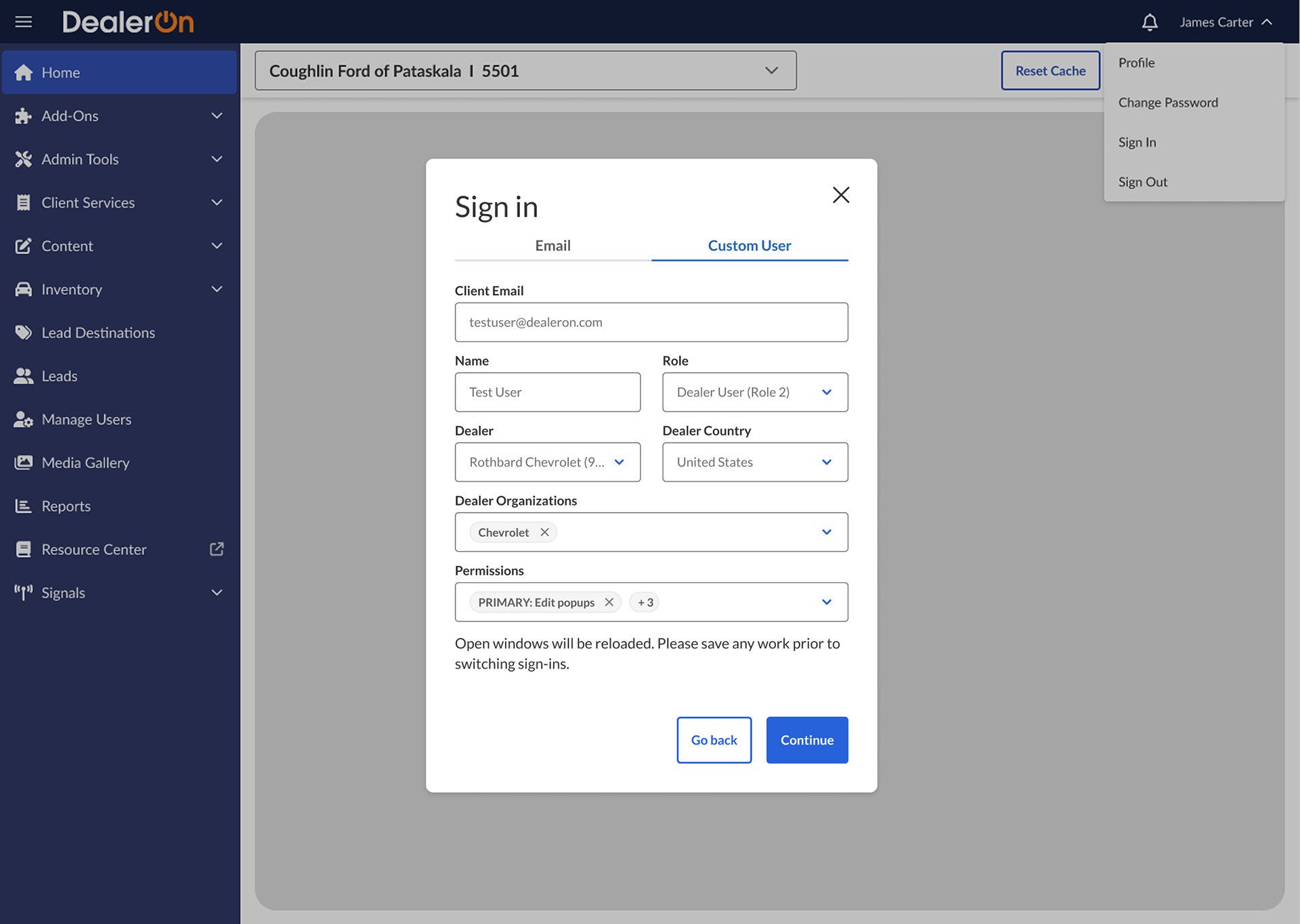Remove PRIMARY: Edit popups permission chip
Image resolution: width=1300 pixels, height=924 pixels.
click(x=609, y=602)
